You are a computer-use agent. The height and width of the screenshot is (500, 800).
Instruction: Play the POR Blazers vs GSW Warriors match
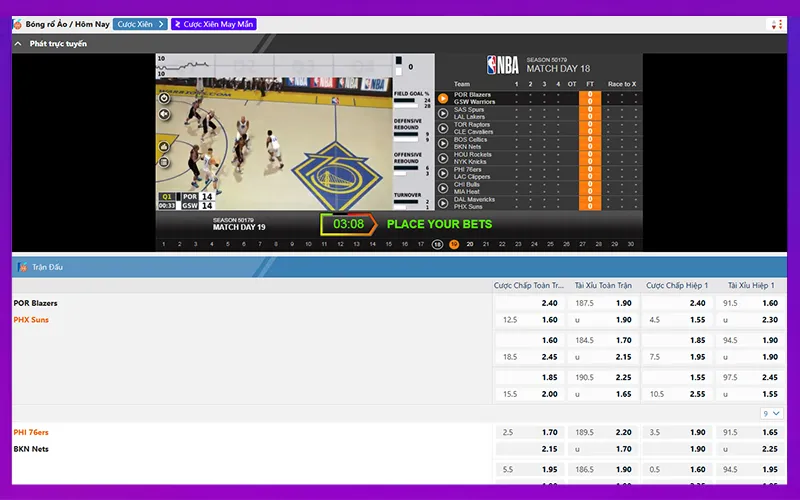point(443,98)
